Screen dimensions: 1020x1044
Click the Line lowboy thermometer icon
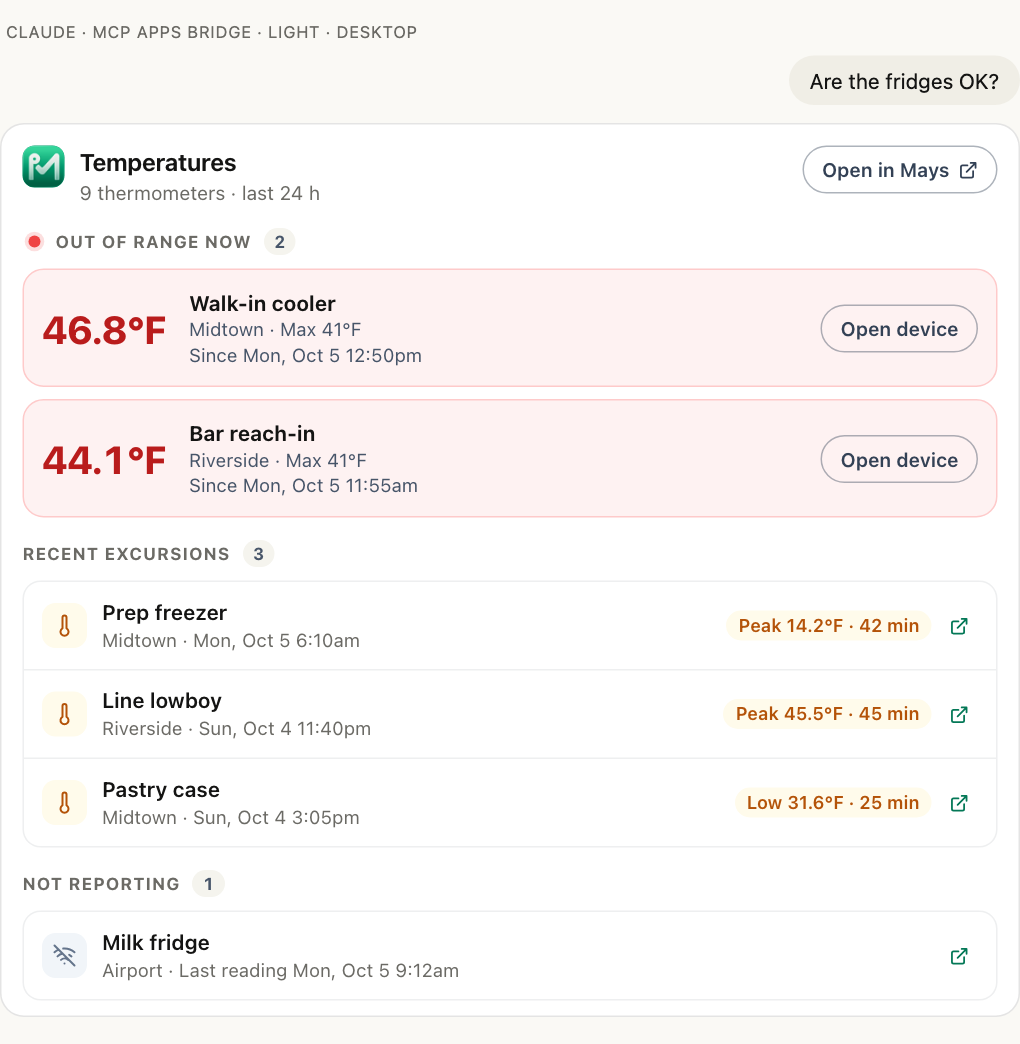point(65,714)
